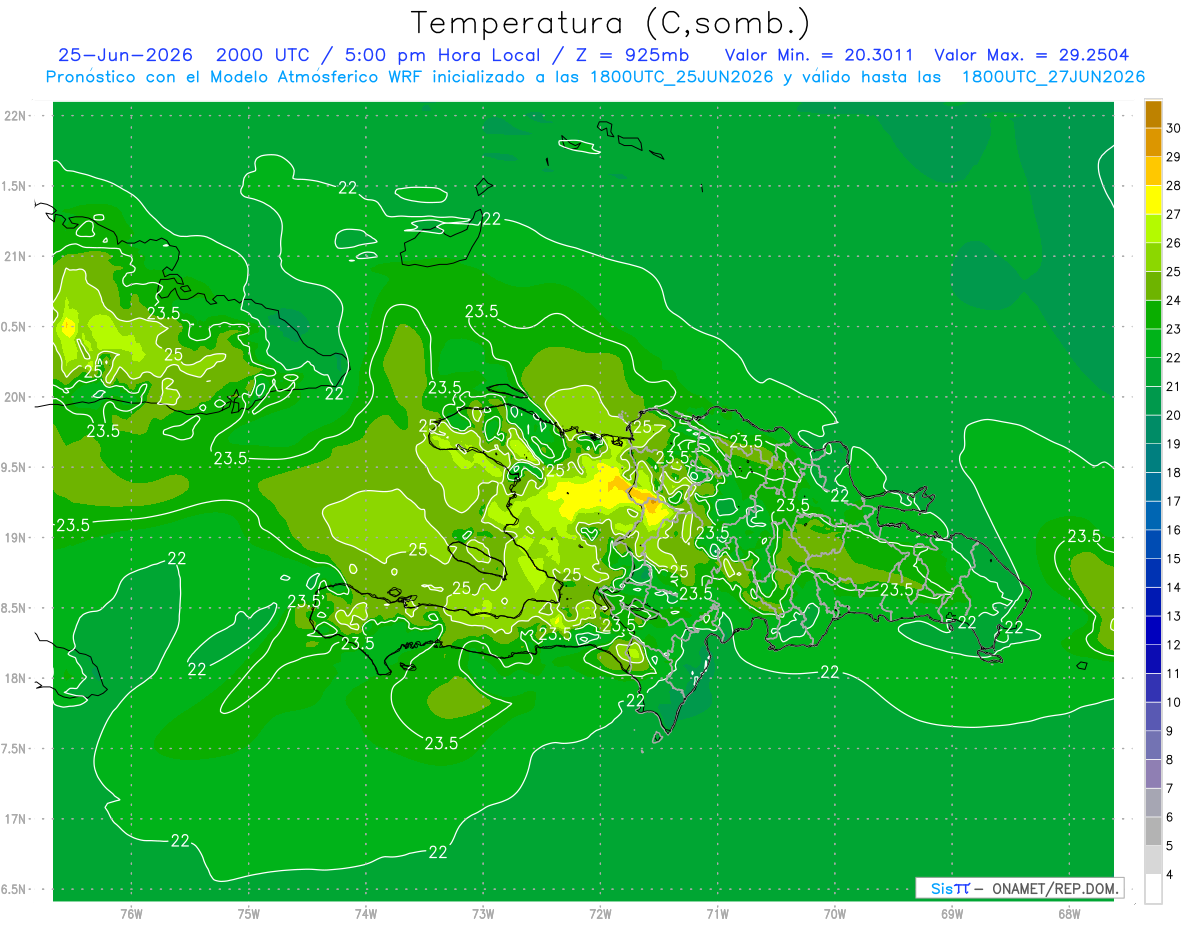
Task: Click the '1800UTC_27JUN2026' valid-until time
Action: coord(1053,77)
